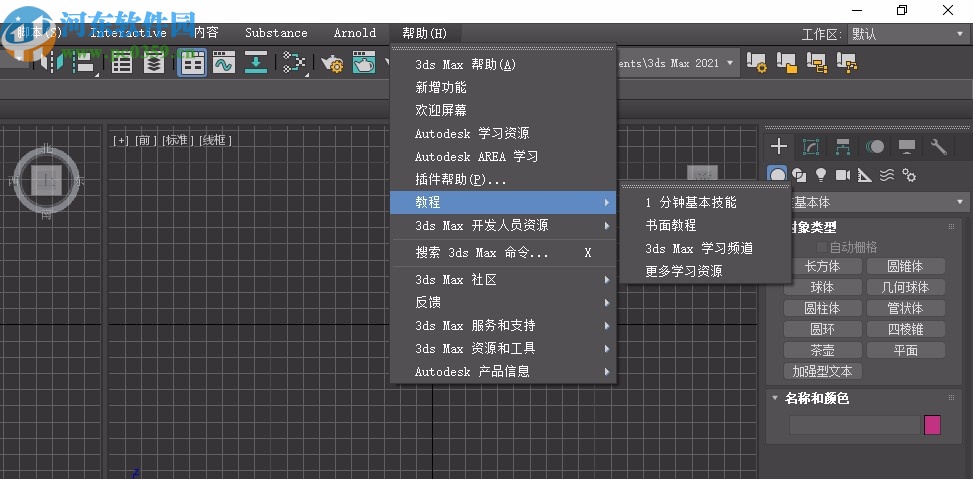
Task: Open the pink object color swatch
Action: point(932,425)
